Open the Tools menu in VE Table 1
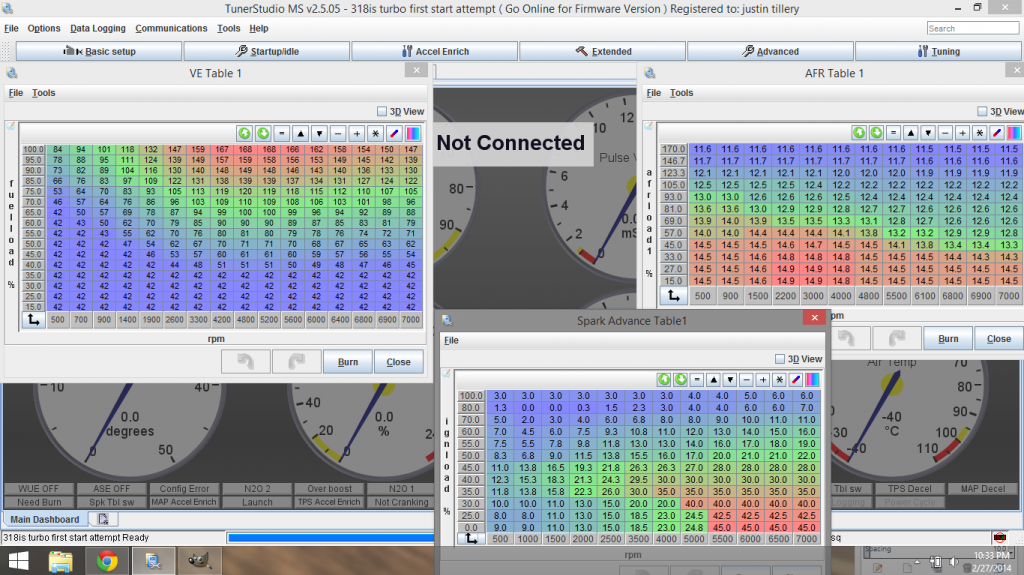The image size is (1024, 575). click(44, 93)
